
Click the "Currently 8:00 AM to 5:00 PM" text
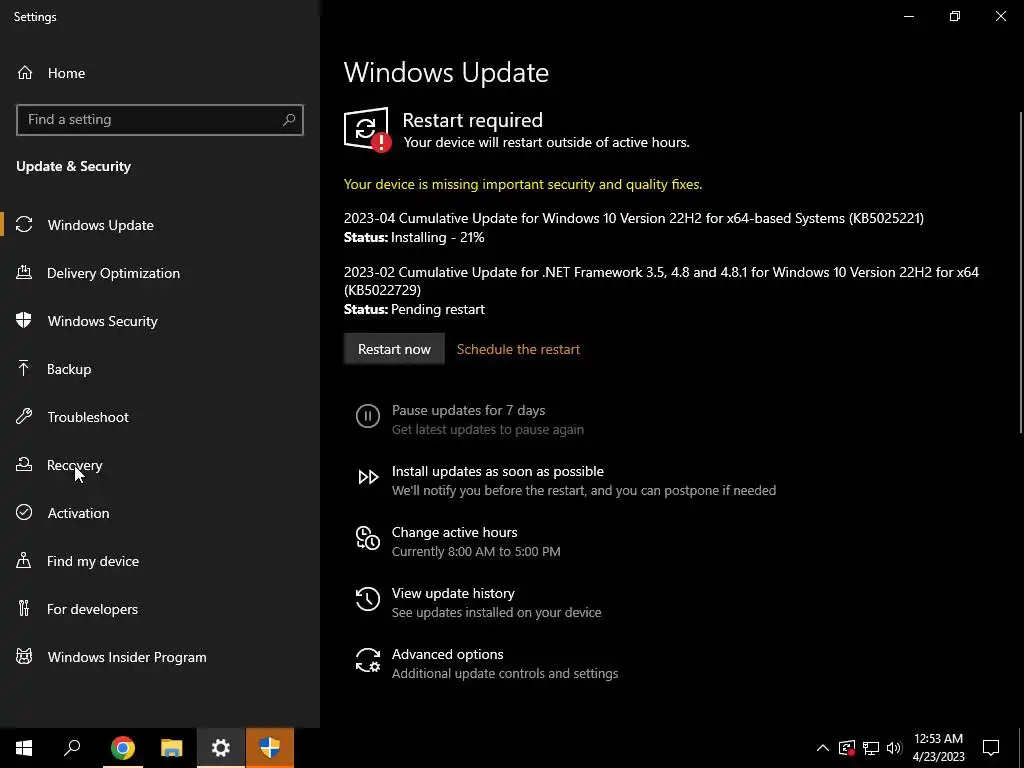click(x=476, y=551)
